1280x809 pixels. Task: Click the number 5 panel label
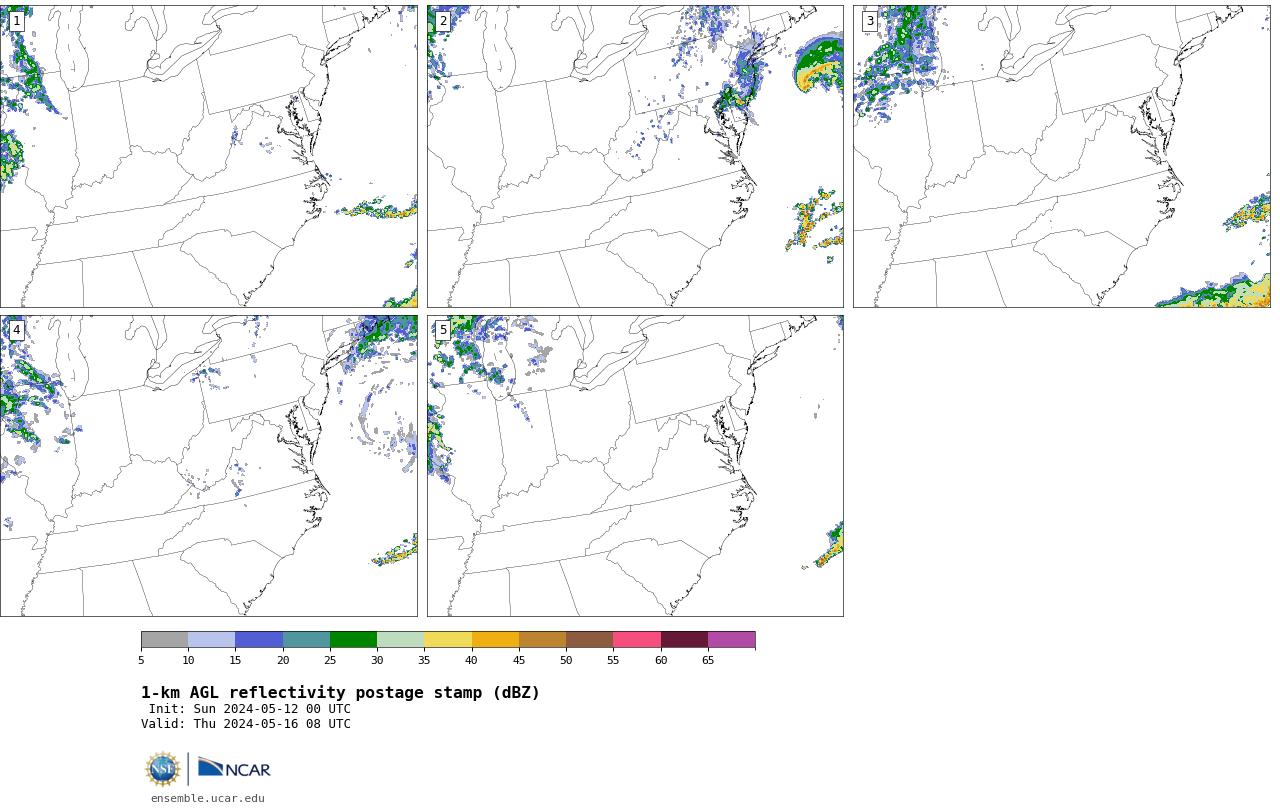[x=443, y=330]
